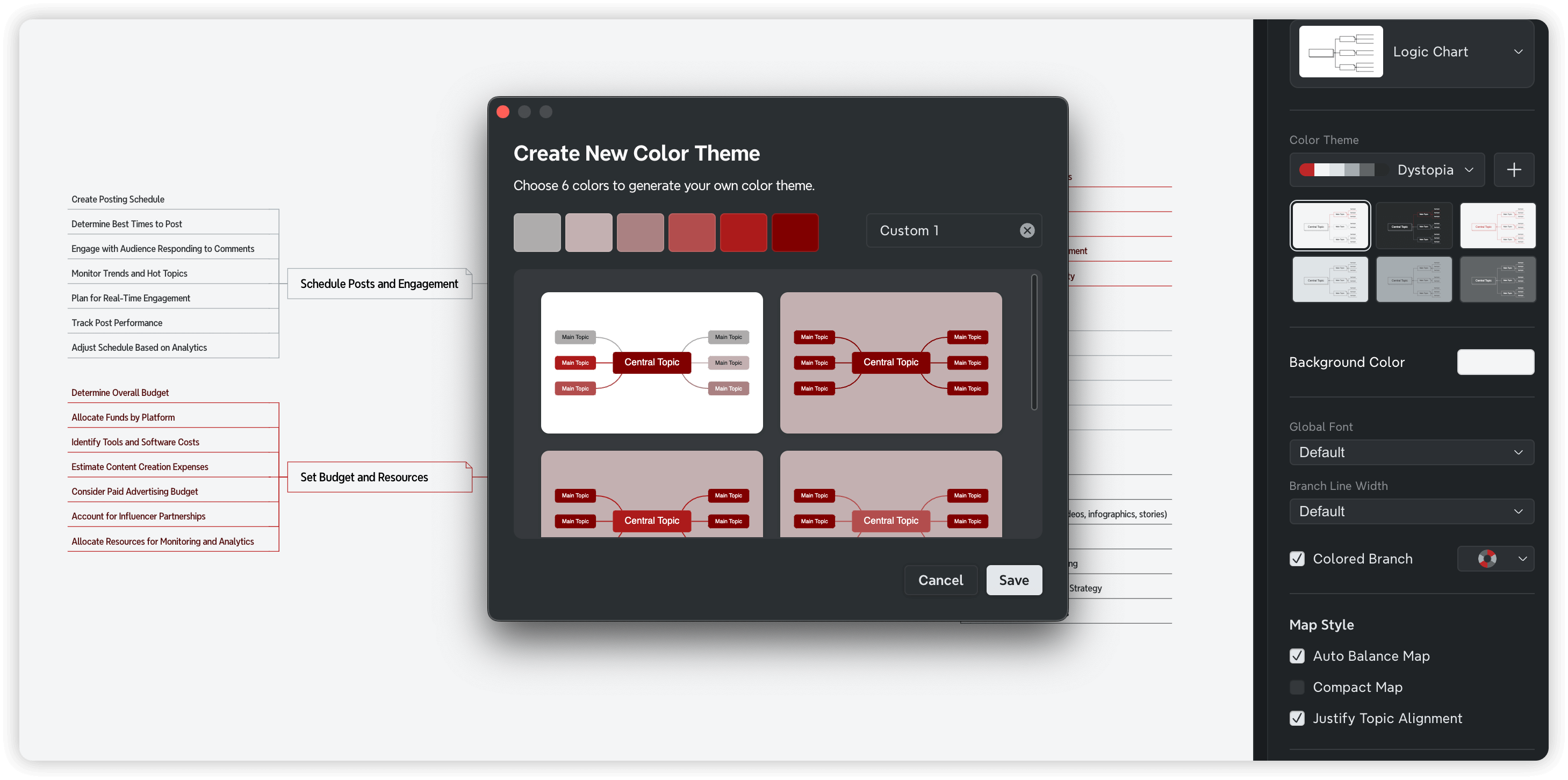Select the Create Posting Schedule subtopic

click(x=118, y=199)
